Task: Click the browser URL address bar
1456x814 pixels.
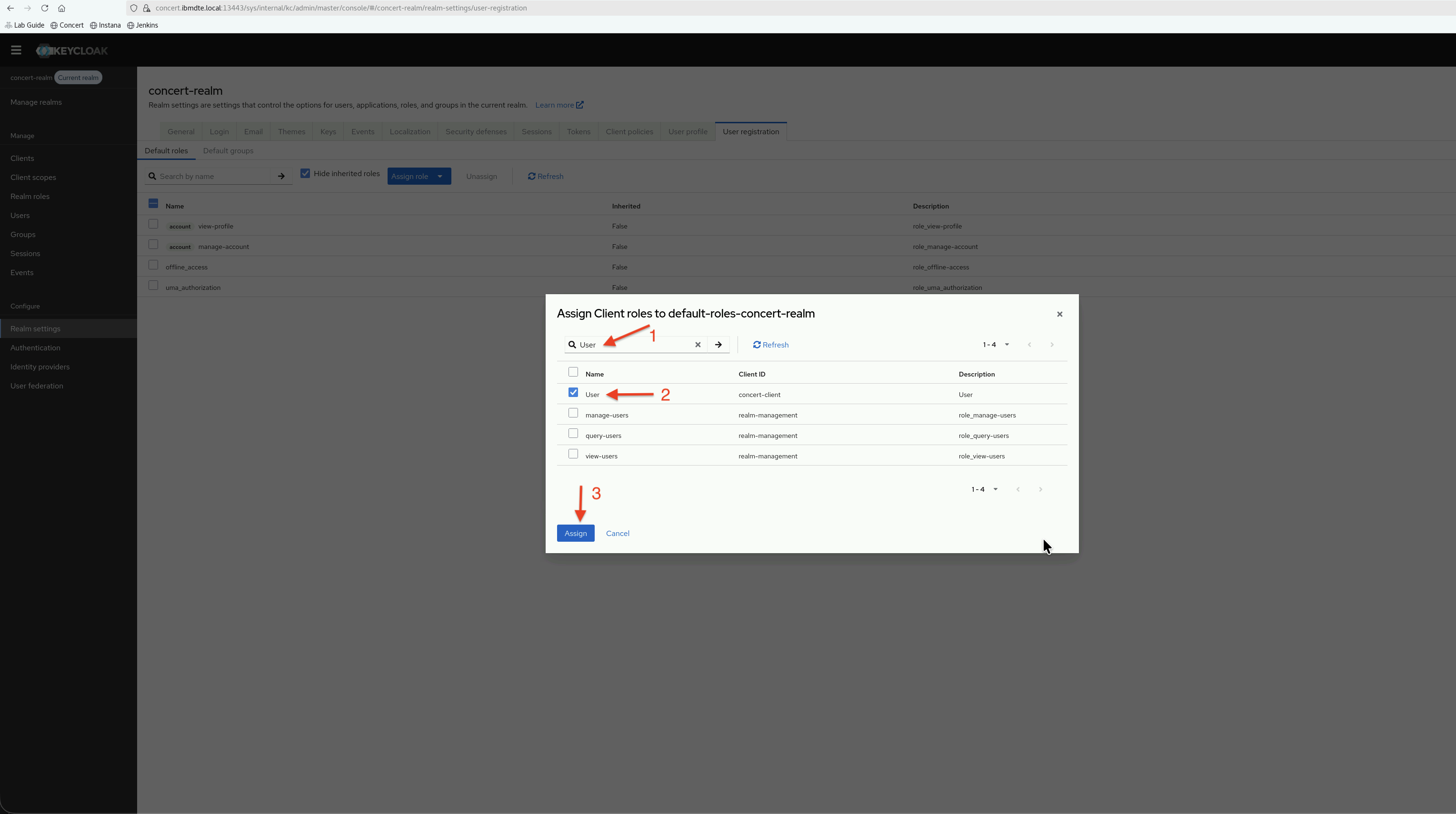Action: (791, 8)
